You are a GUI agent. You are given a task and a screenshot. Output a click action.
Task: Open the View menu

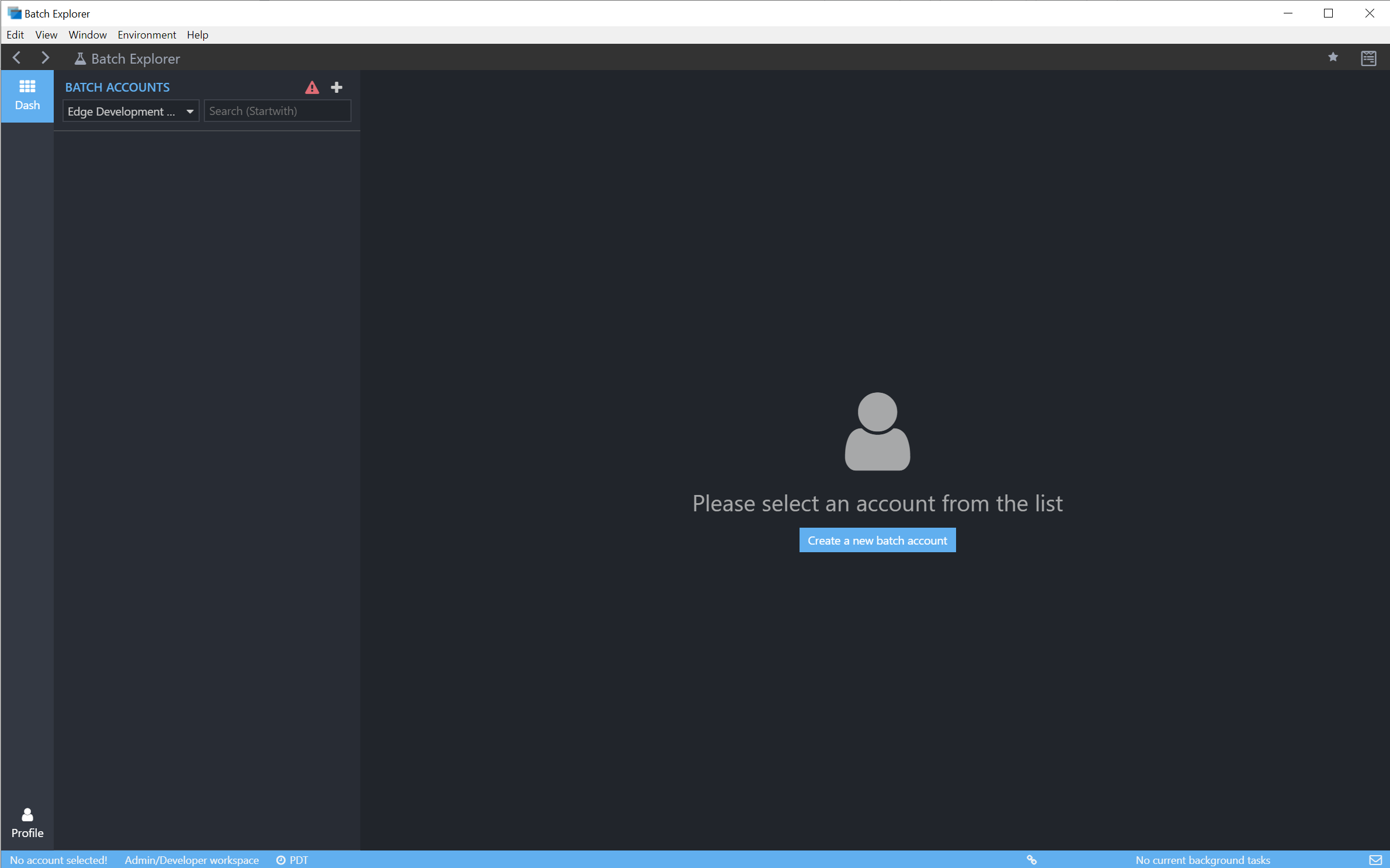point(46,35)
